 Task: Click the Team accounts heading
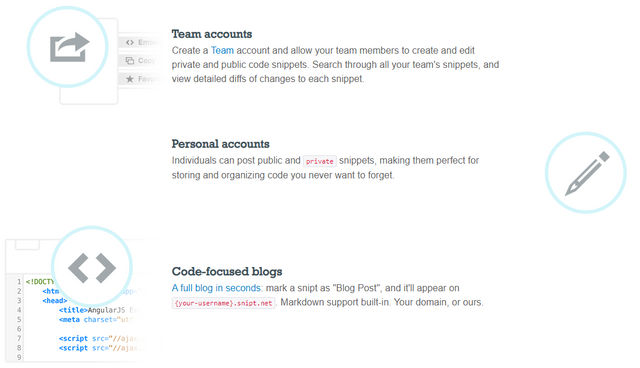(211, 34)
